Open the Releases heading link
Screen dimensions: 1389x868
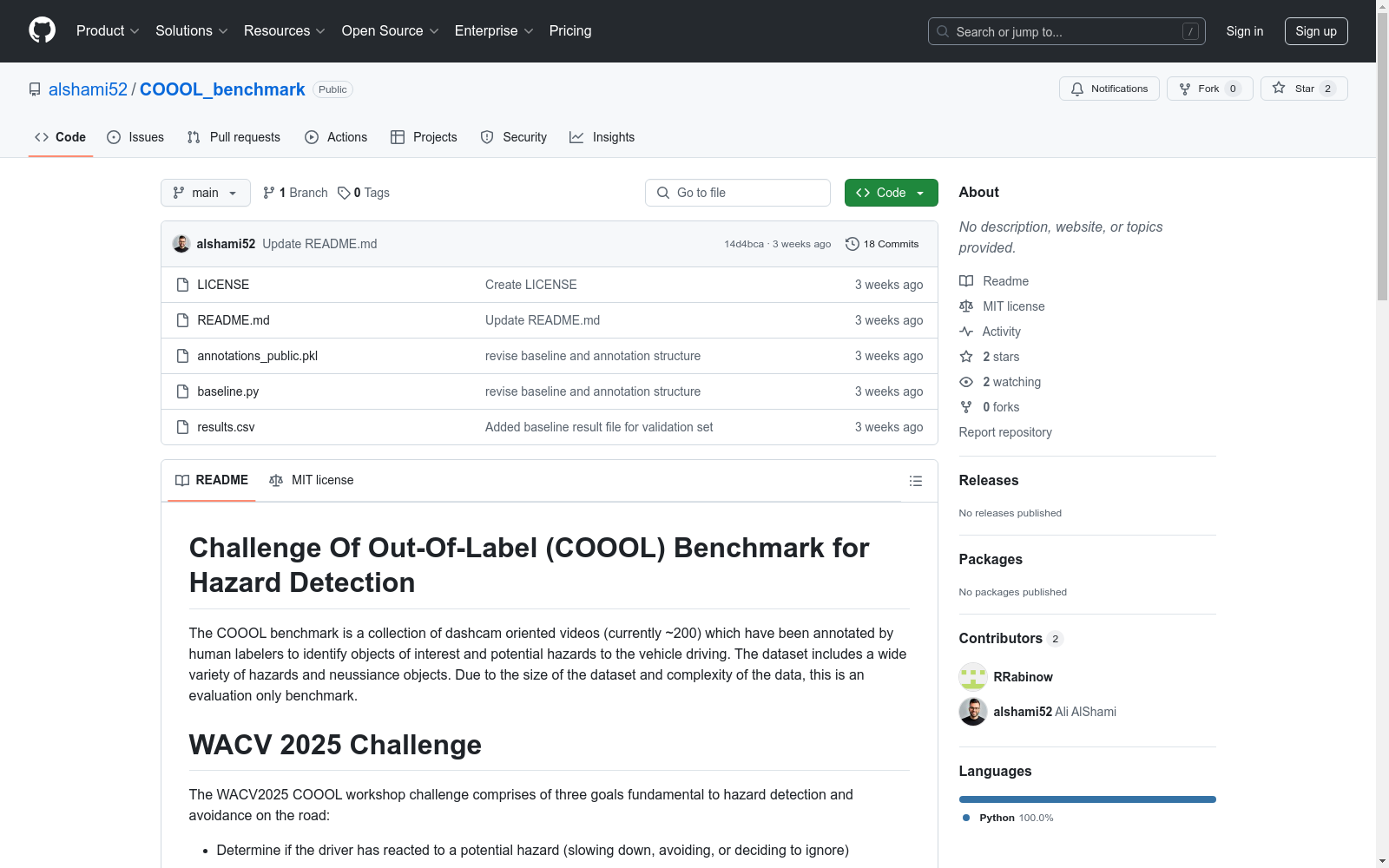point(989,481)
